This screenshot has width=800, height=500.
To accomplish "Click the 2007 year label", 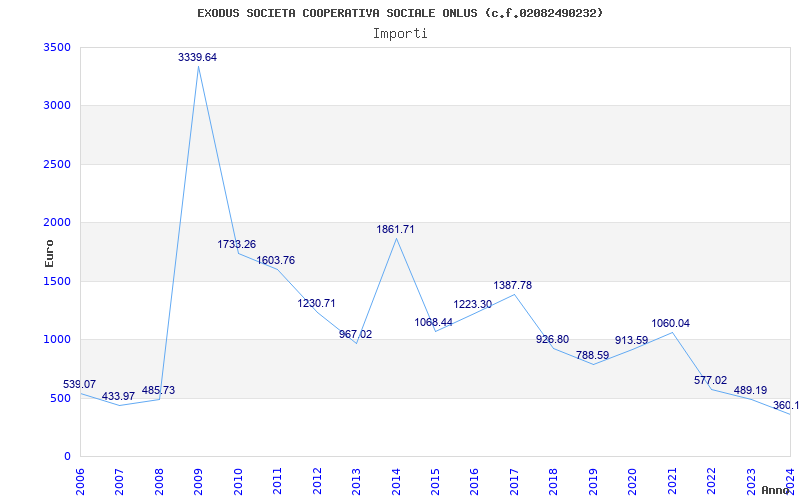I will coord(119,482).
